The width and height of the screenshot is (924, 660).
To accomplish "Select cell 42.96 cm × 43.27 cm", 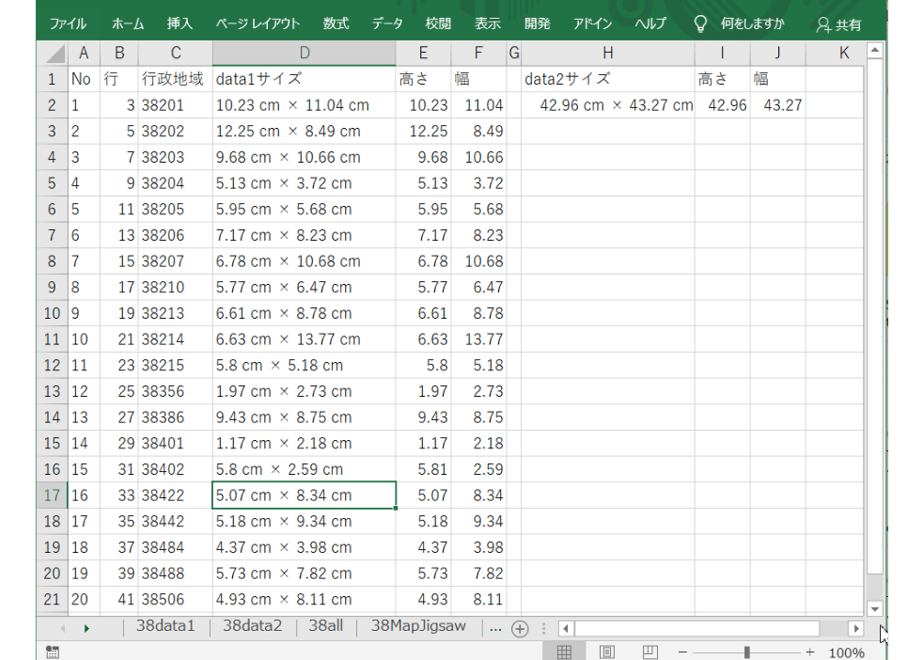I will 608,105.
